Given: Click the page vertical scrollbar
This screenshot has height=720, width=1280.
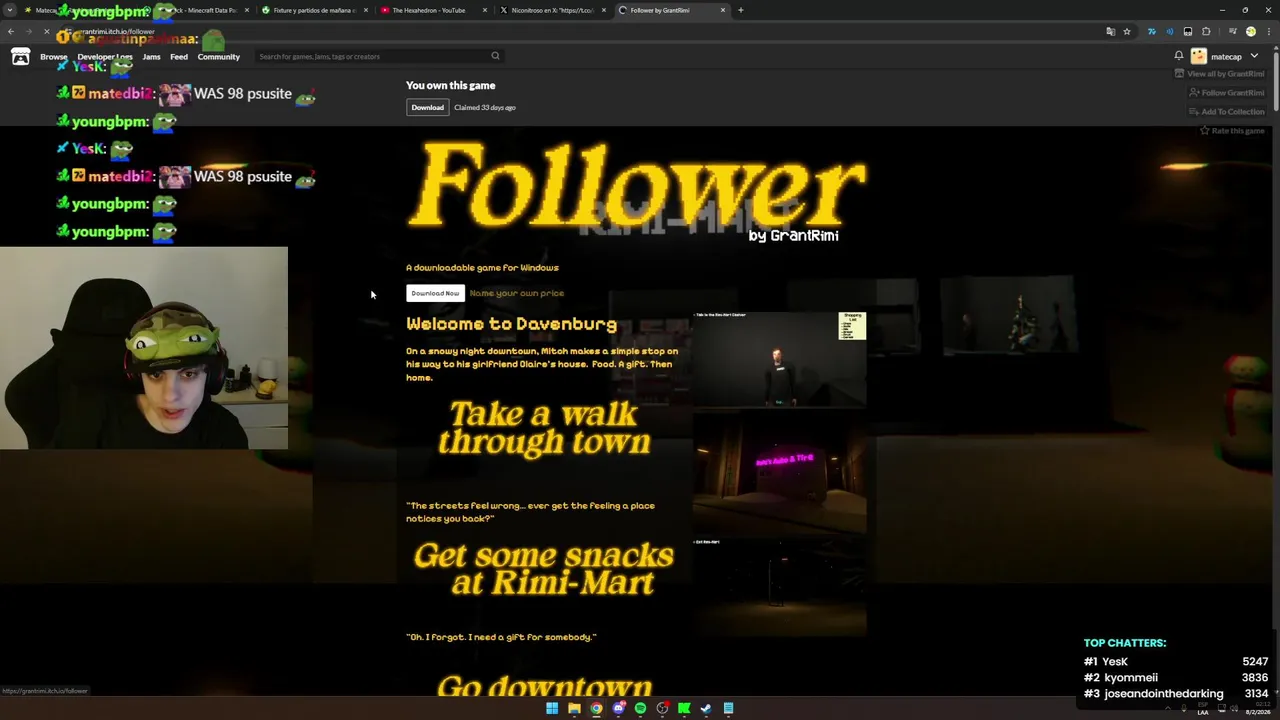Looking at the screenshot, I should 1275,80.
